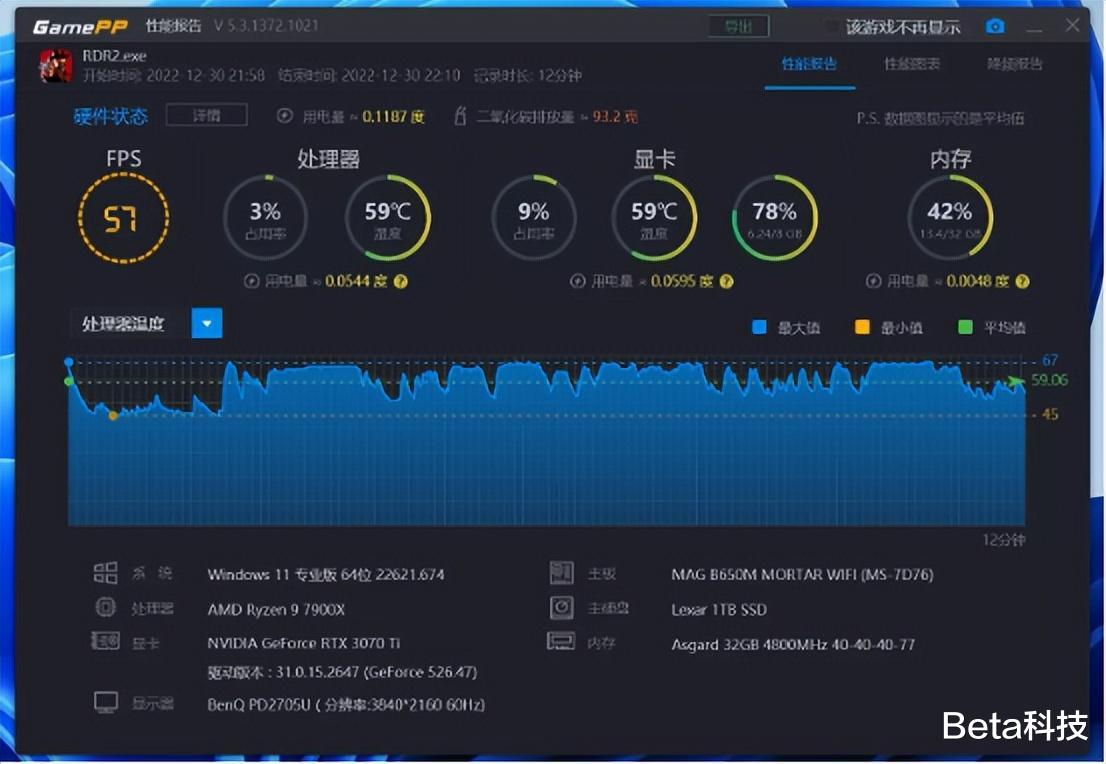Switch to the 降频报告 tab

point(1014,62)
